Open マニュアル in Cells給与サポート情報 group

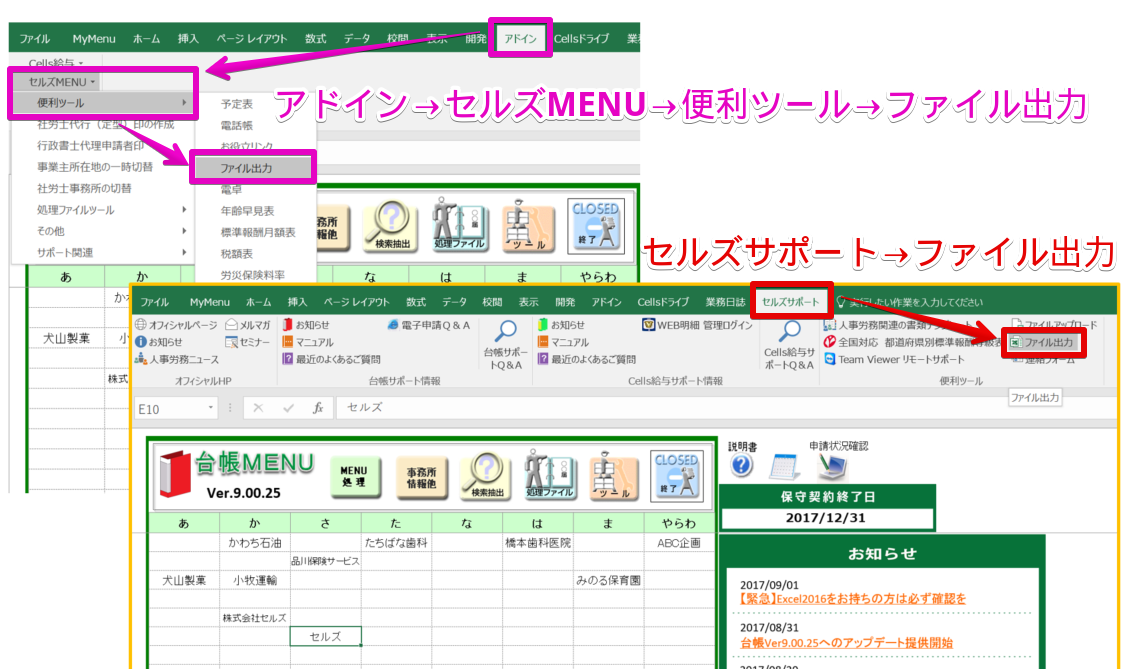[564, 342]
